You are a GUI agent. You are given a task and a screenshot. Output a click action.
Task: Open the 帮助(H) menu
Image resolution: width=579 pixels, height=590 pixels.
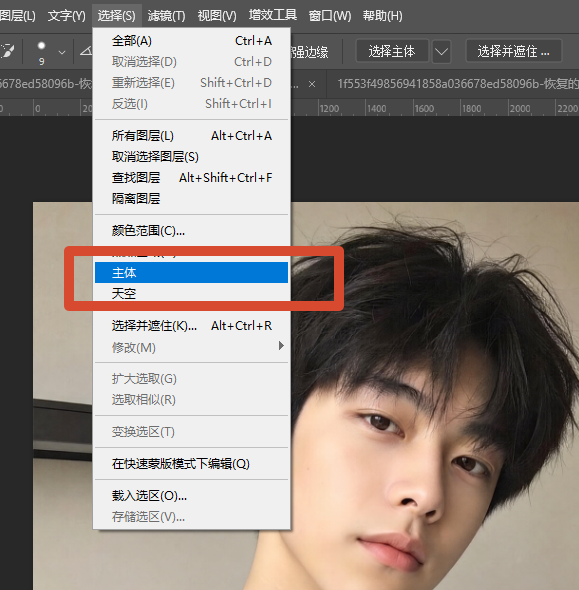pyautogui.click(x=382, y=16)
